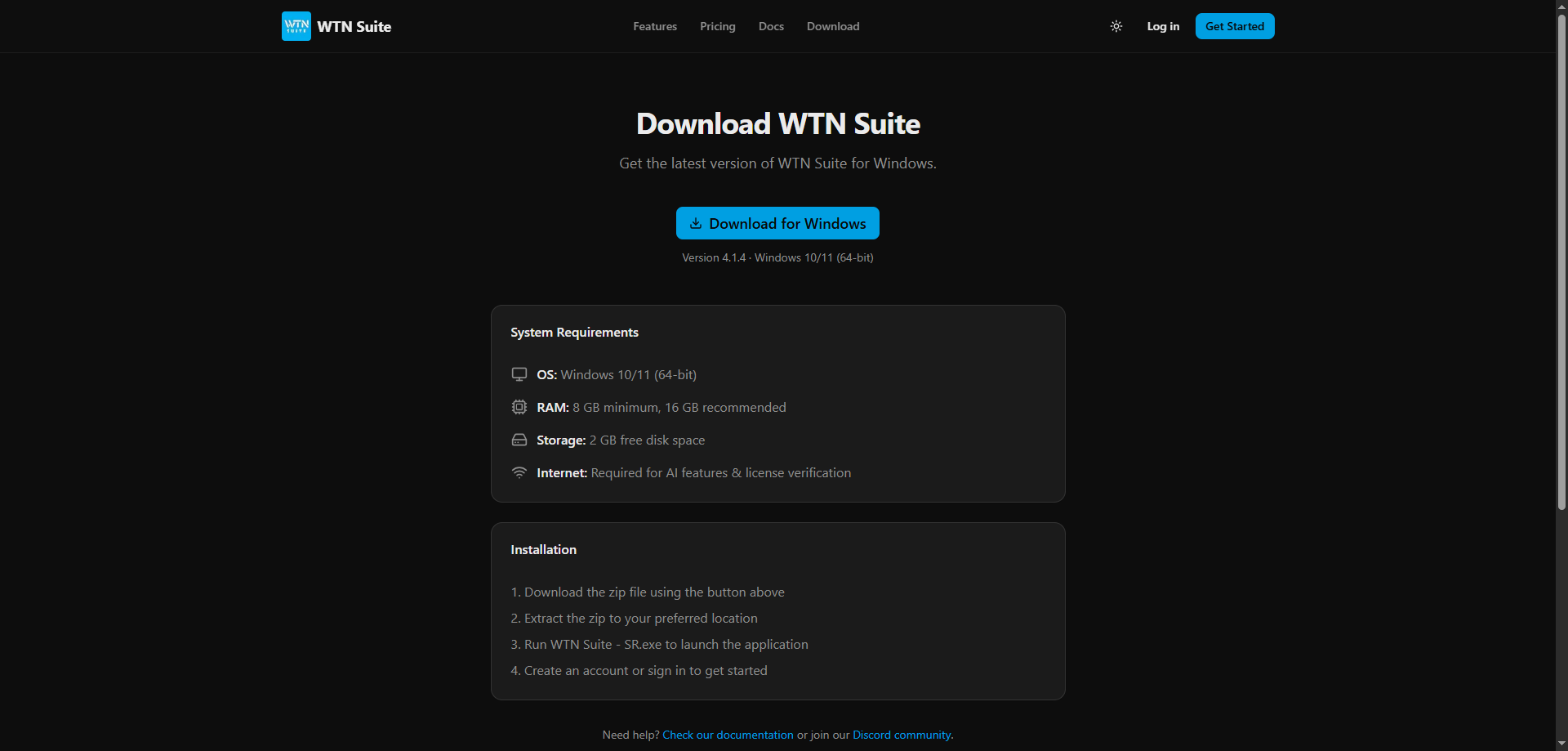Select the theme switcher icon in the navbar

tap(1116, 25)
